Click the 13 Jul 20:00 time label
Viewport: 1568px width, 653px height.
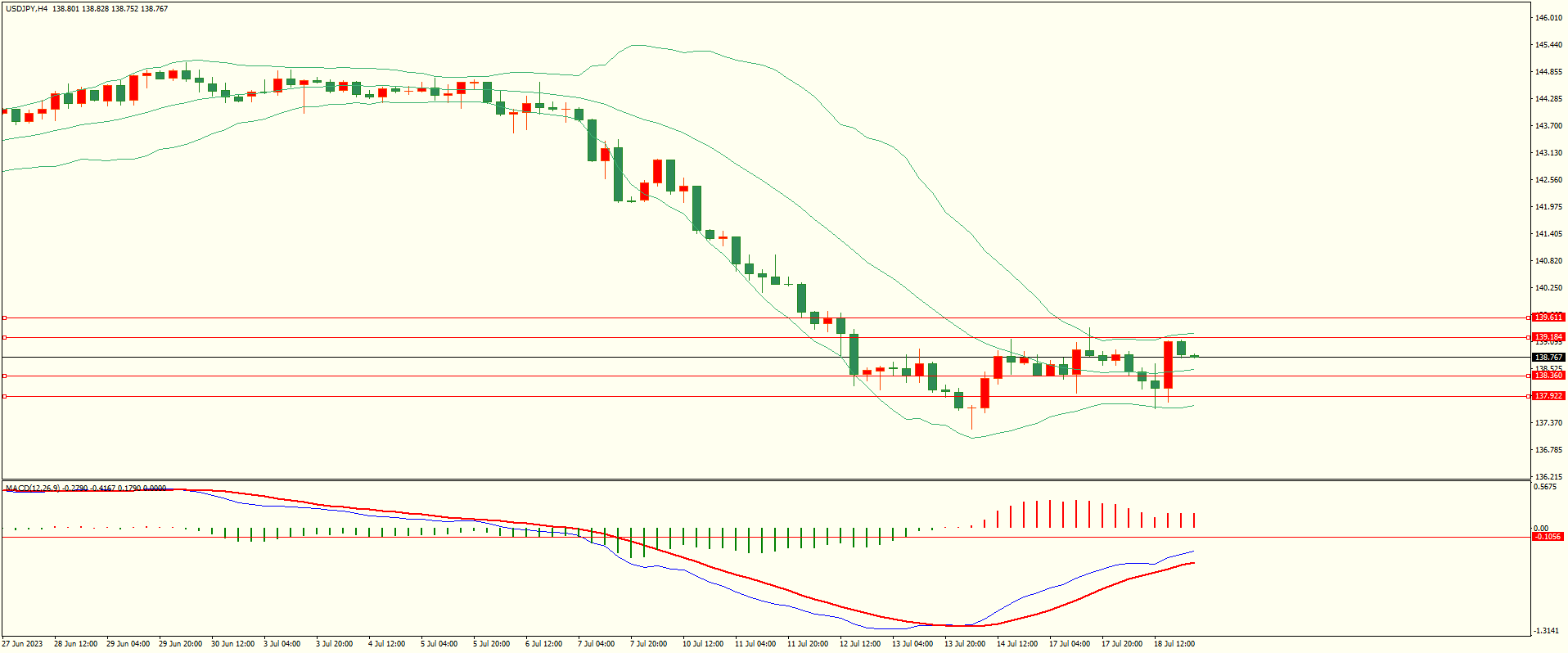point(965,644)
